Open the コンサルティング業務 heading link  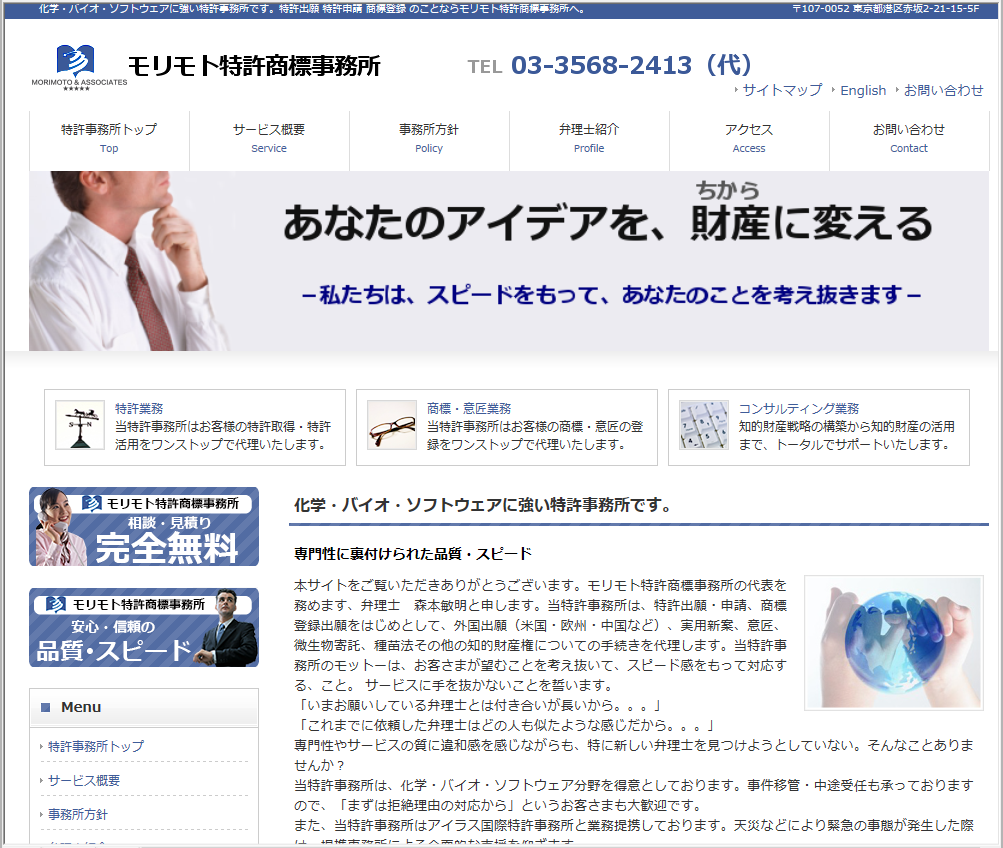[799, 408]
